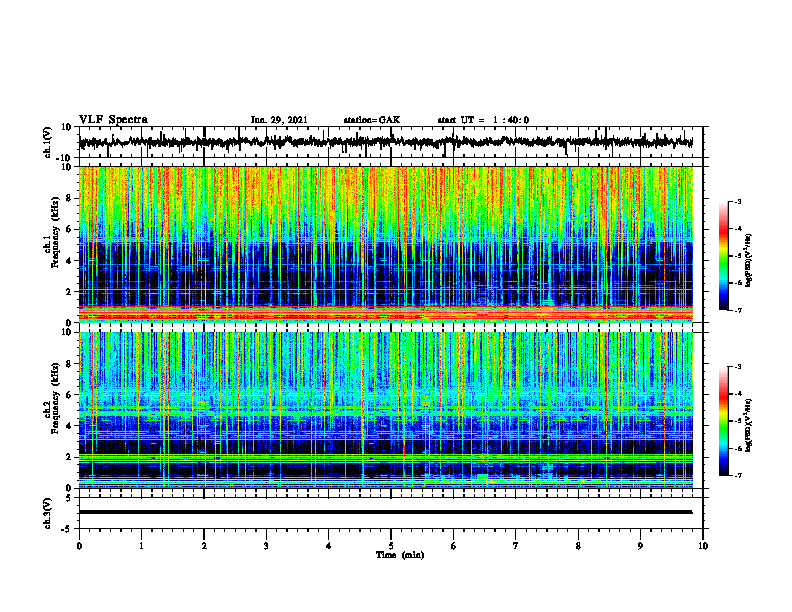Click the ch.2 colorbar 'log(PSD)' unit label
792x612 pixels.
749,425
